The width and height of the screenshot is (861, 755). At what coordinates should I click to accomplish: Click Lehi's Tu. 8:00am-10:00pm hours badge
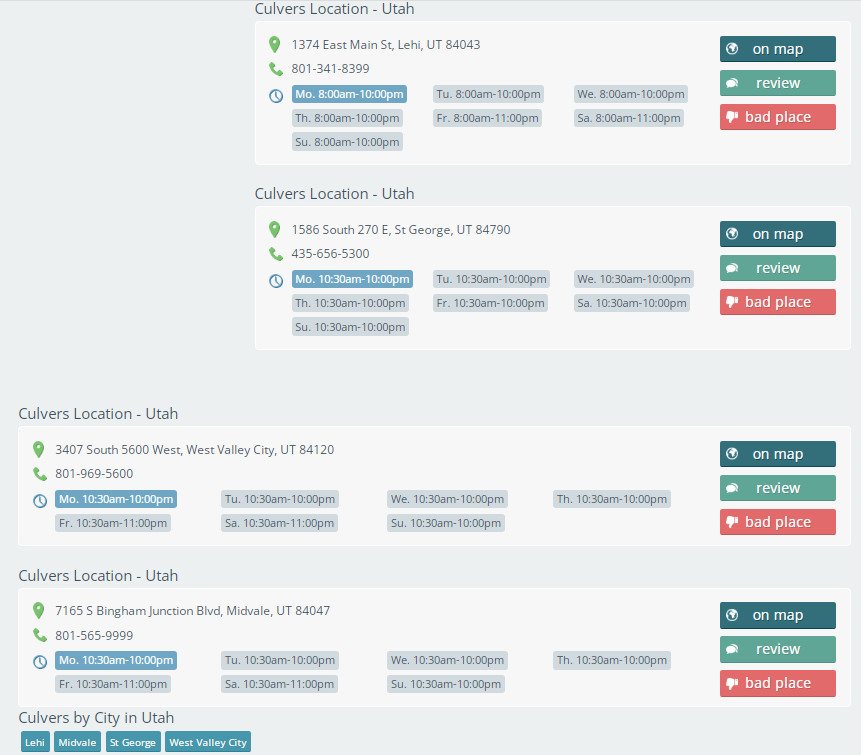click(x=488, y=94)
